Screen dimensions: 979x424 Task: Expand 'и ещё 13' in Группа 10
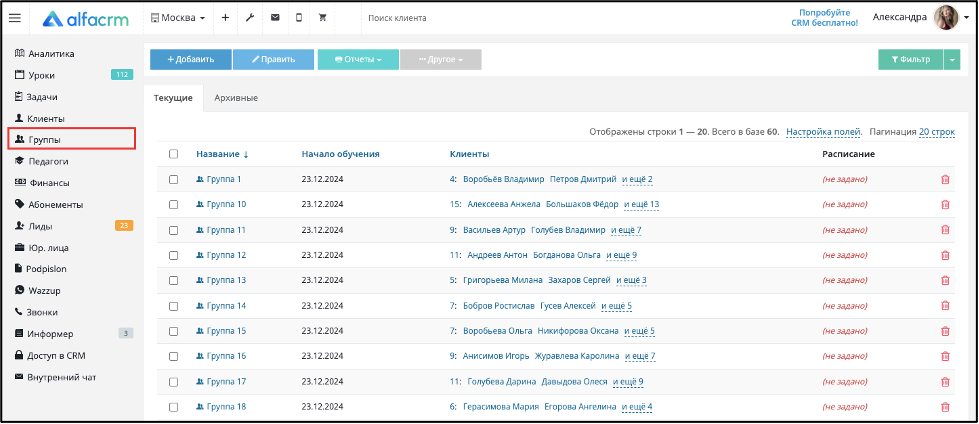click(x=641, y=205)
